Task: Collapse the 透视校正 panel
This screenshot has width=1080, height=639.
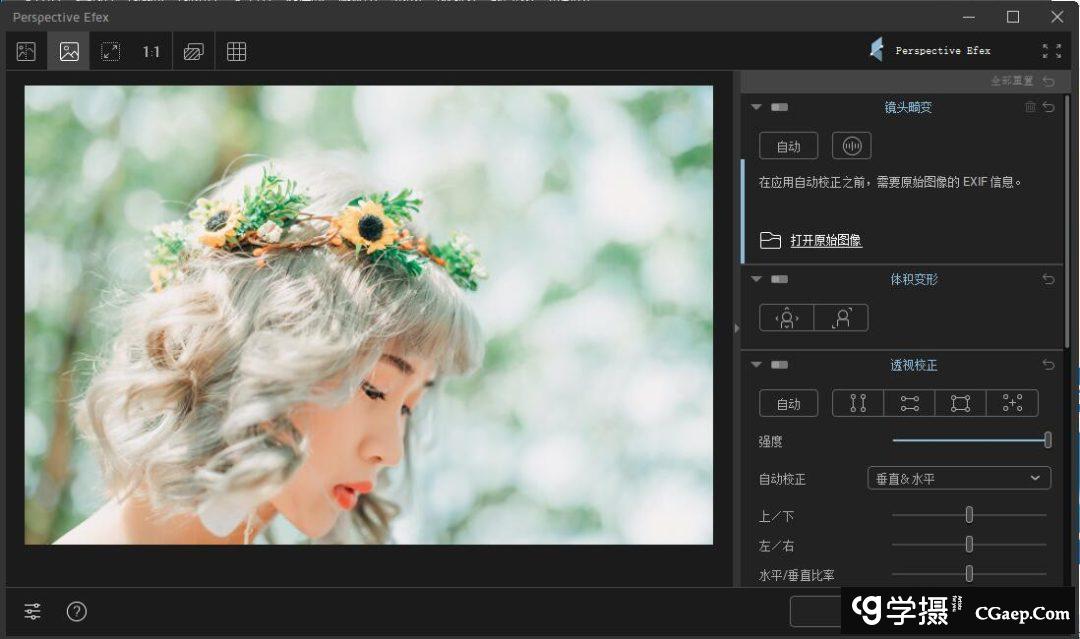Action: click(756, 365)
